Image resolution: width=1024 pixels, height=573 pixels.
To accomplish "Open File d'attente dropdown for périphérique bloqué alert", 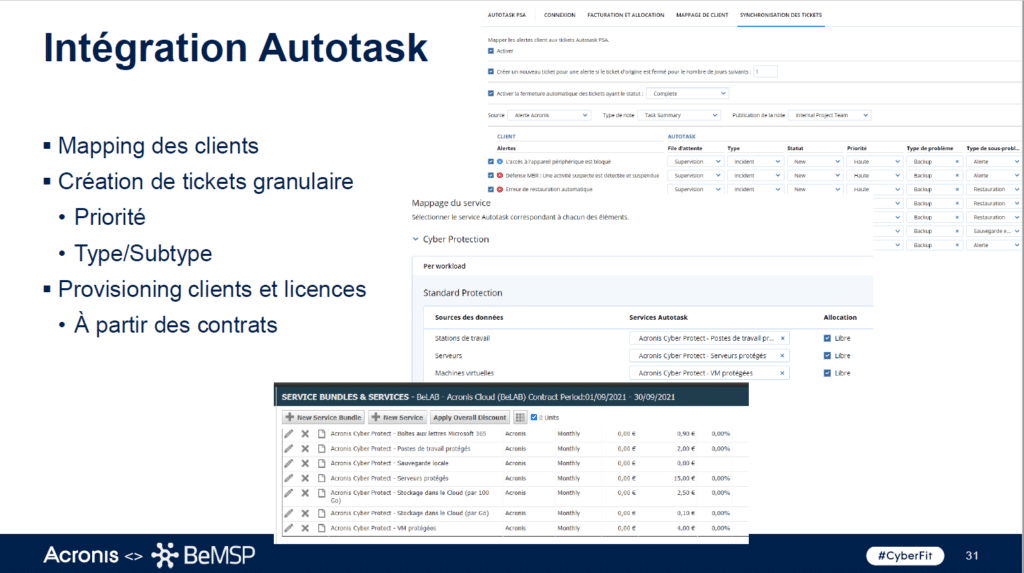I will coord(696,161).
